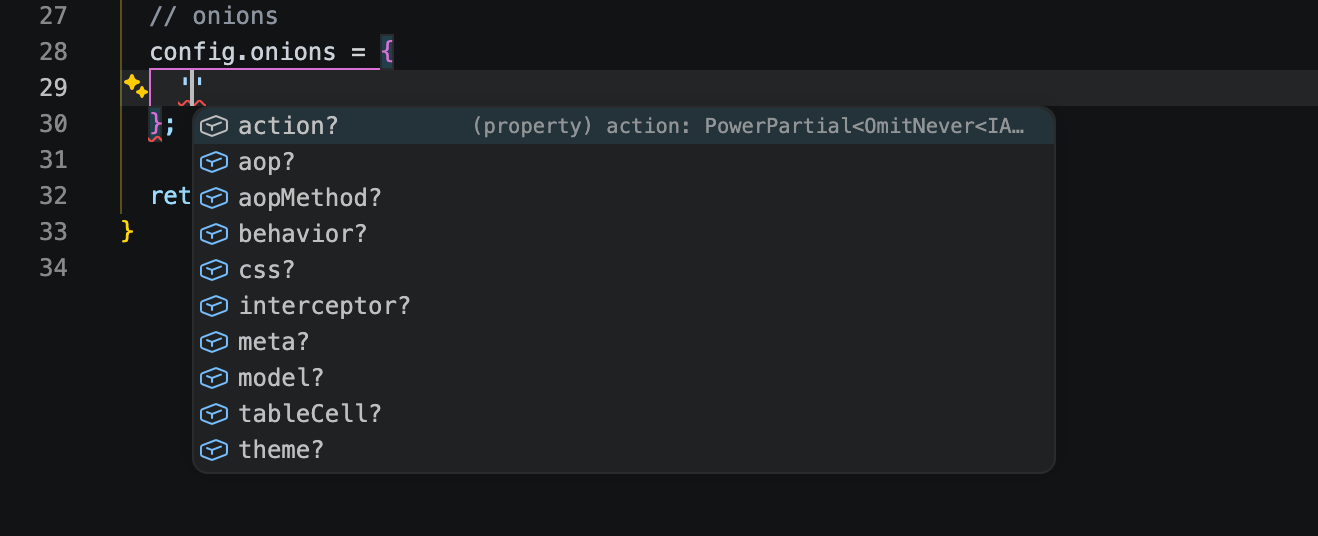Click the property icon beside aopMethod suggestion
The width and height of the screenshot is (1318, 536).
(x=213, y=198)
